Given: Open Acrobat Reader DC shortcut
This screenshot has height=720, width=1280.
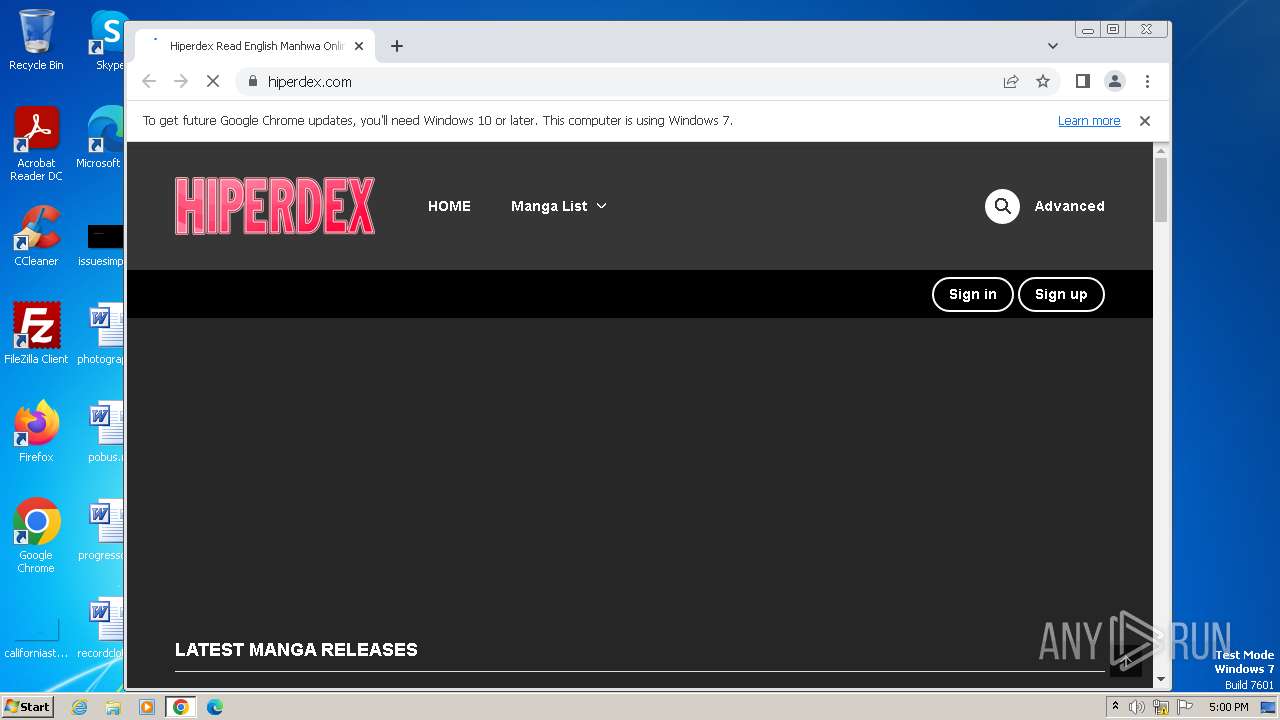Looking at the screenshot, I should (x=36, y=145).
